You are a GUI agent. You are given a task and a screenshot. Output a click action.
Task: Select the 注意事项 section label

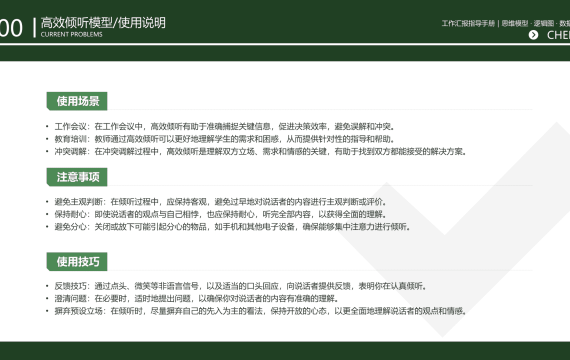pyautogui.click(x=77, y=177)
